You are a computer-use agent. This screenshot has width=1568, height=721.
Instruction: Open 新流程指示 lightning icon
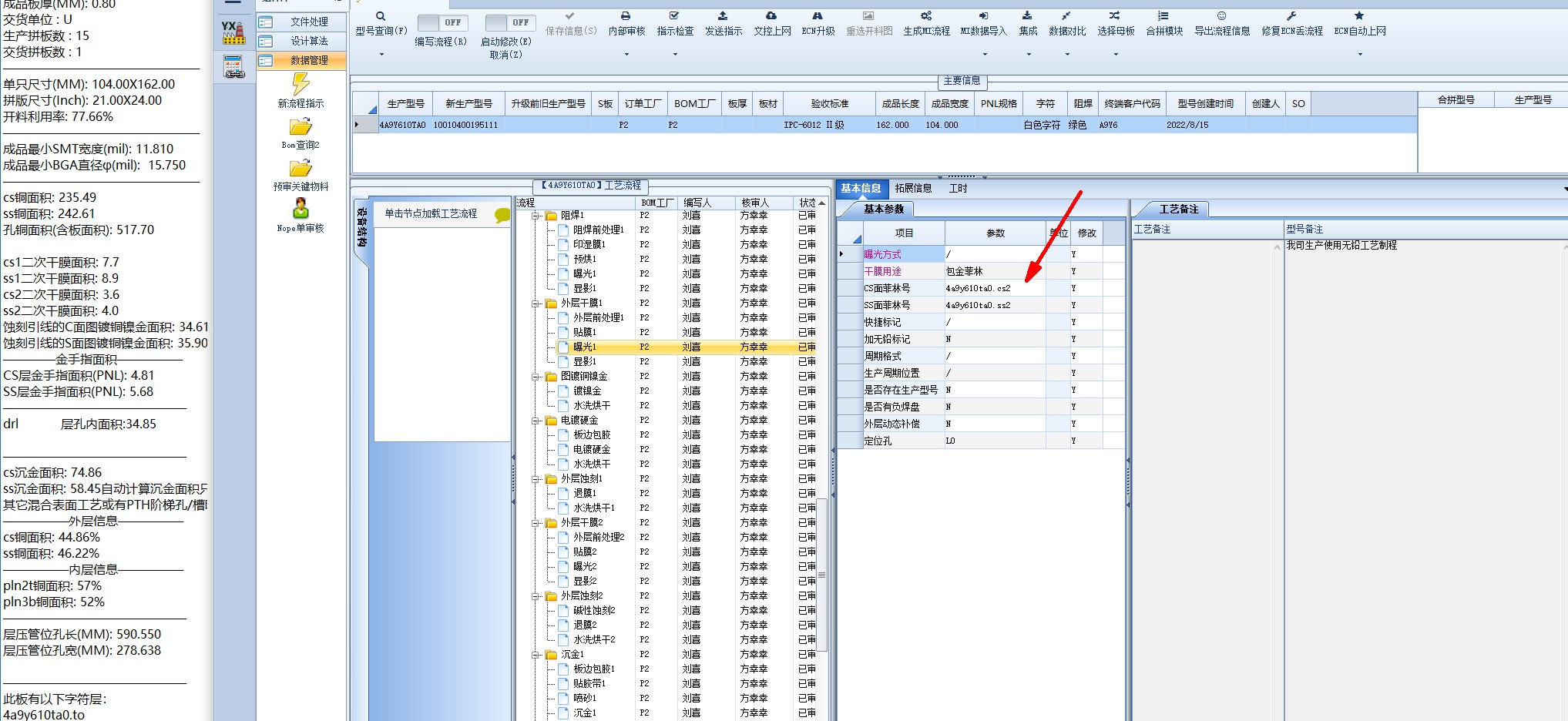tap(301, 83)
